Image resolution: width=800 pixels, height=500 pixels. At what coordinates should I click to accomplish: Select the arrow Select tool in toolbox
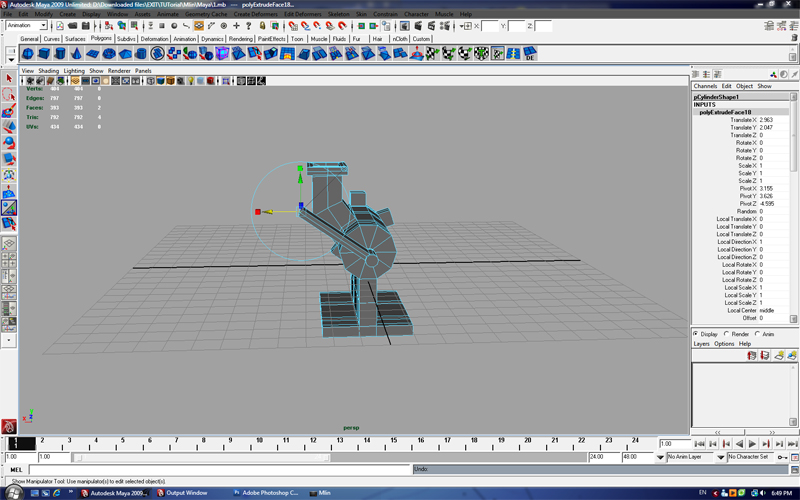(x=8, y=78)
